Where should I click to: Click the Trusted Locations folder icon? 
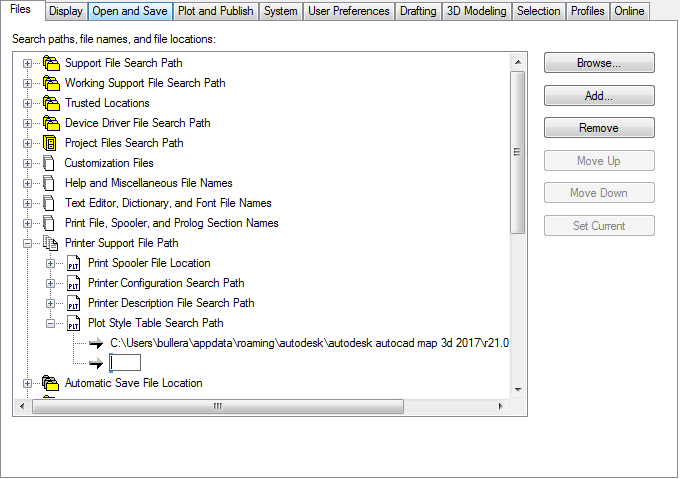[x=51, y=103]
